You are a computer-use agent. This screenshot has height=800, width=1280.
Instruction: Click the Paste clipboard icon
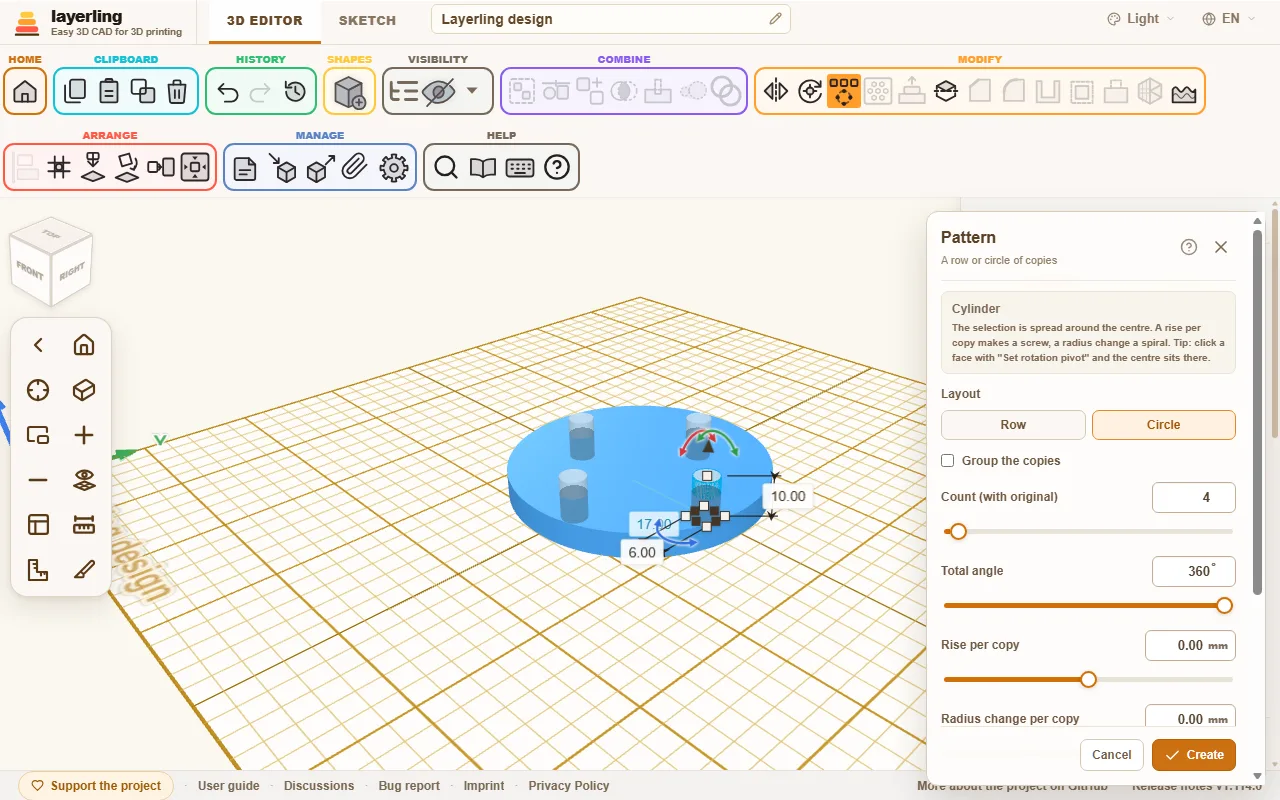[109, 92]
